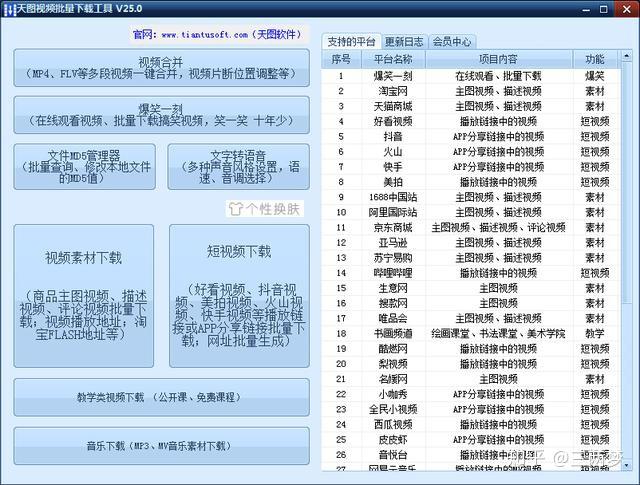The image size is (640, 485).
Task: Select the 书画频道 row
Action: (x=471, y=333)
